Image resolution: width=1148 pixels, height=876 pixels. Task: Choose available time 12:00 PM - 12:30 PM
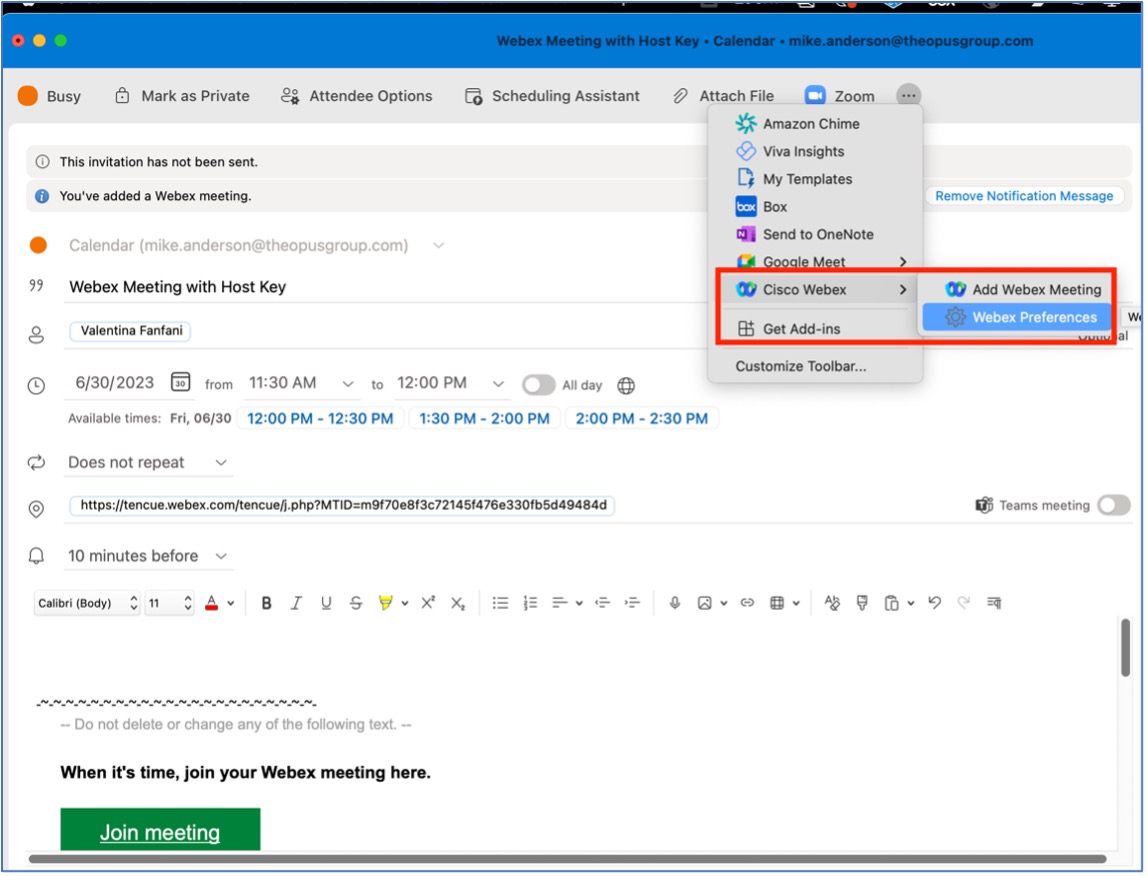321,419
